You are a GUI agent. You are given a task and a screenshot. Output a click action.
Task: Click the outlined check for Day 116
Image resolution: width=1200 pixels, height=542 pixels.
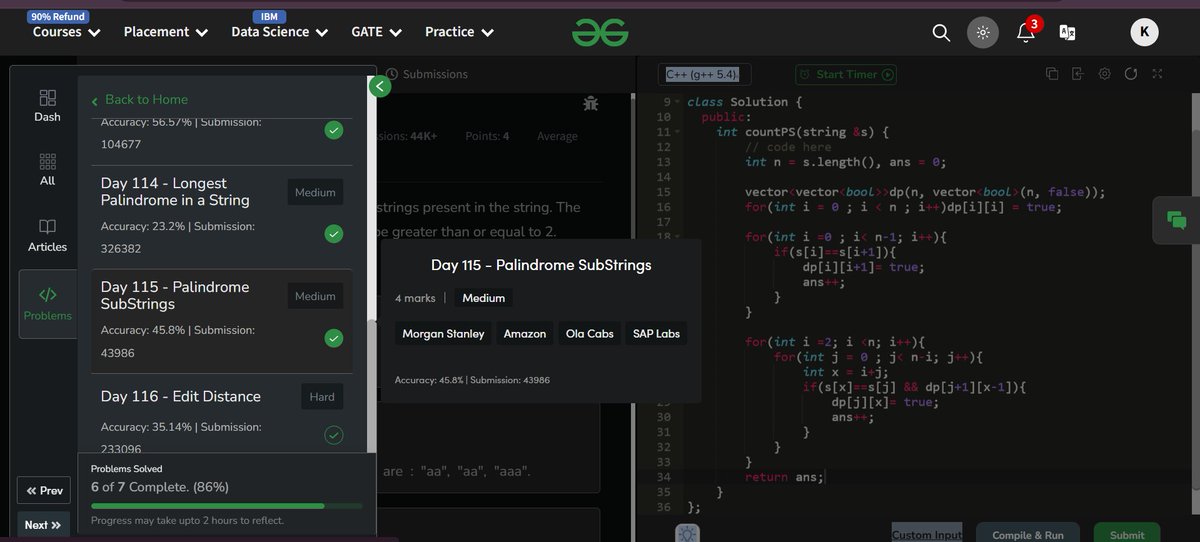(x=334, y=434)
